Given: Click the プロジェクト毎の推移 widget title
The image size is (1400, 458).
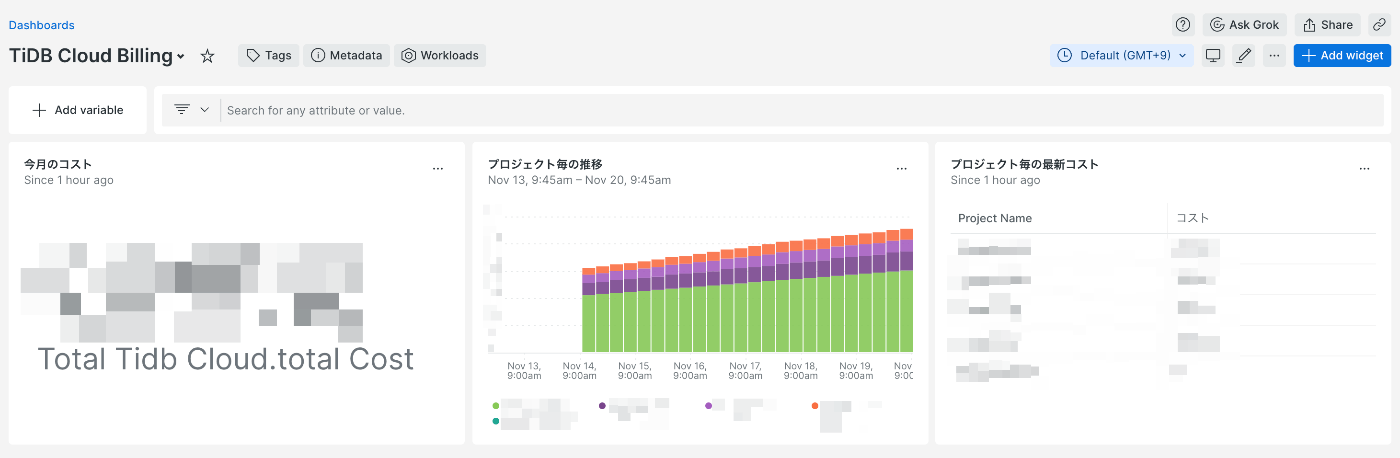Looking at the screenshot, I should click(545, 164).
